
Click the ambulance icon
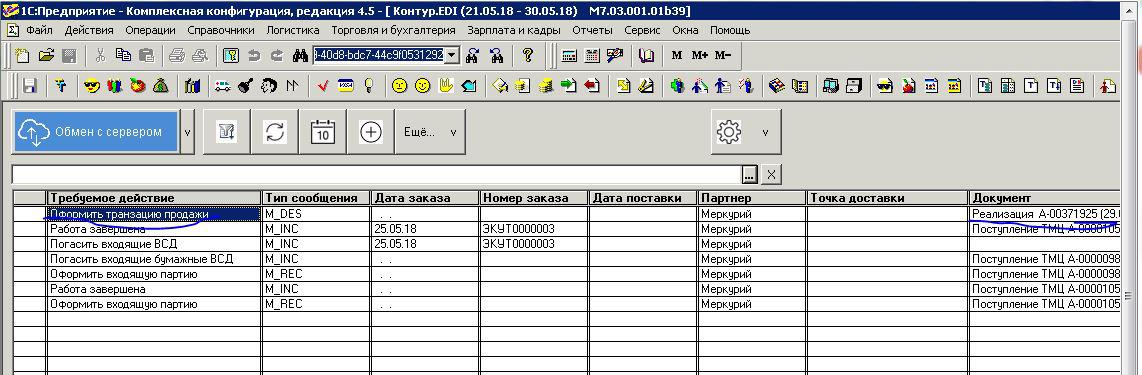pyautogui.click(x=223, y=86)
